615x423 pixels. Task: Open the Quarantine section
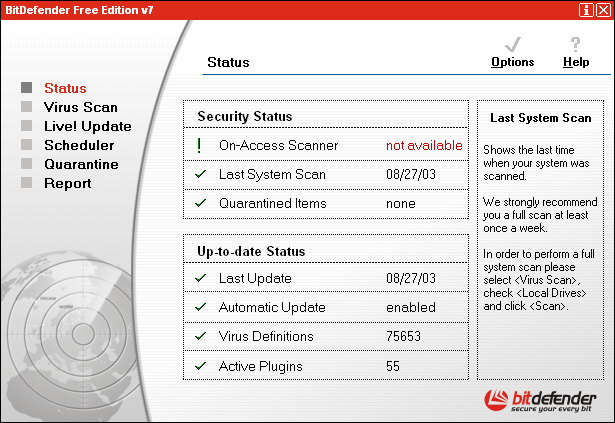81,164
